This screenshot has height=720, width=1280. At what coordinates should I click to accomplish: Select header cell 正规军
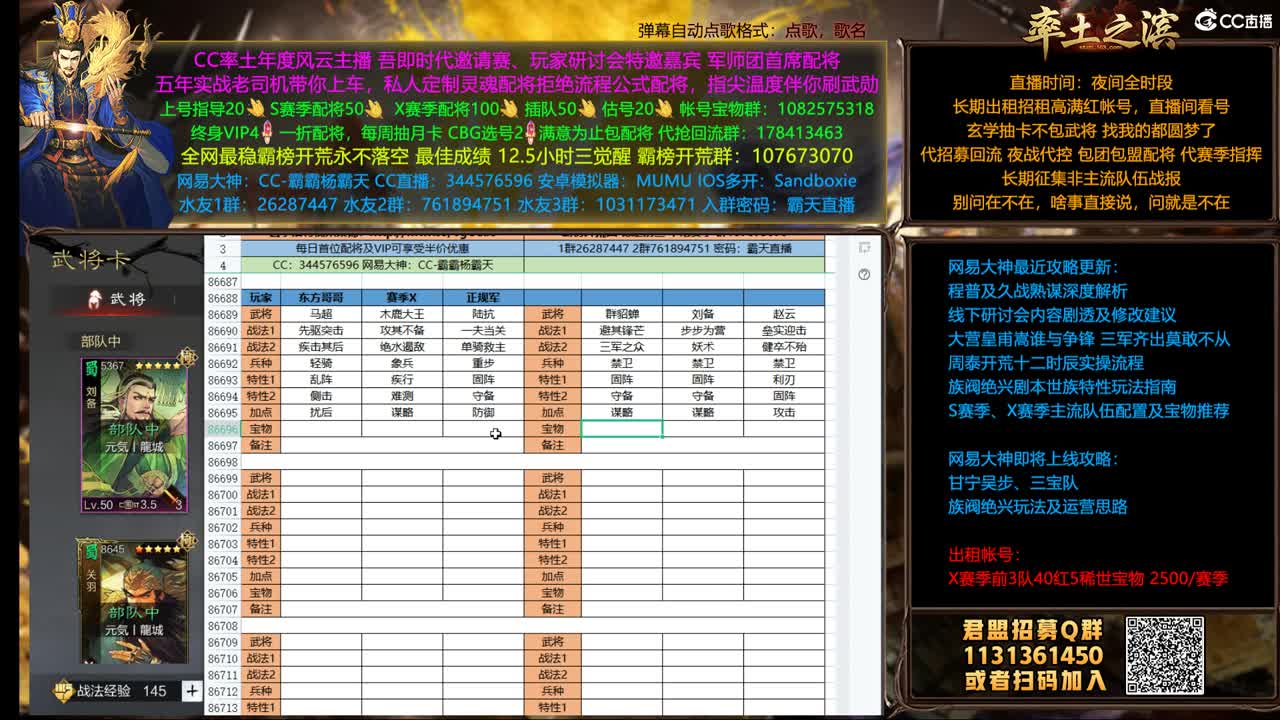click(483, 298)
